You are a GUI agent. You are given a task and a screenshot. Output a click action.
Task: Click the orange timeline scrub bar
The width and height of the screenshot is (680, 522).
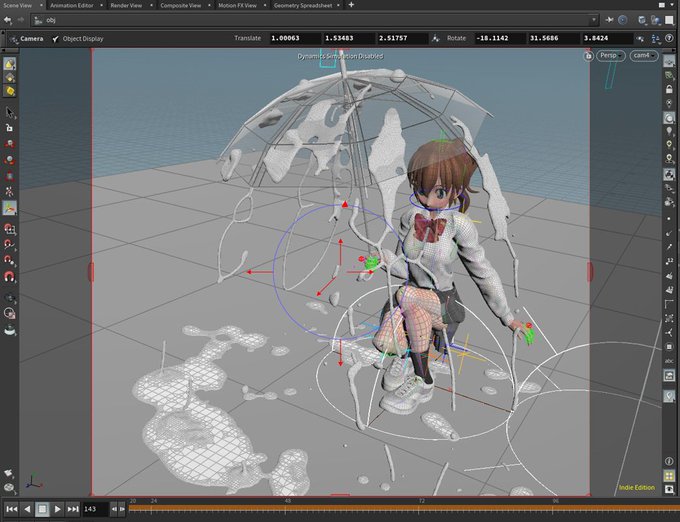(x=404, y=508)
